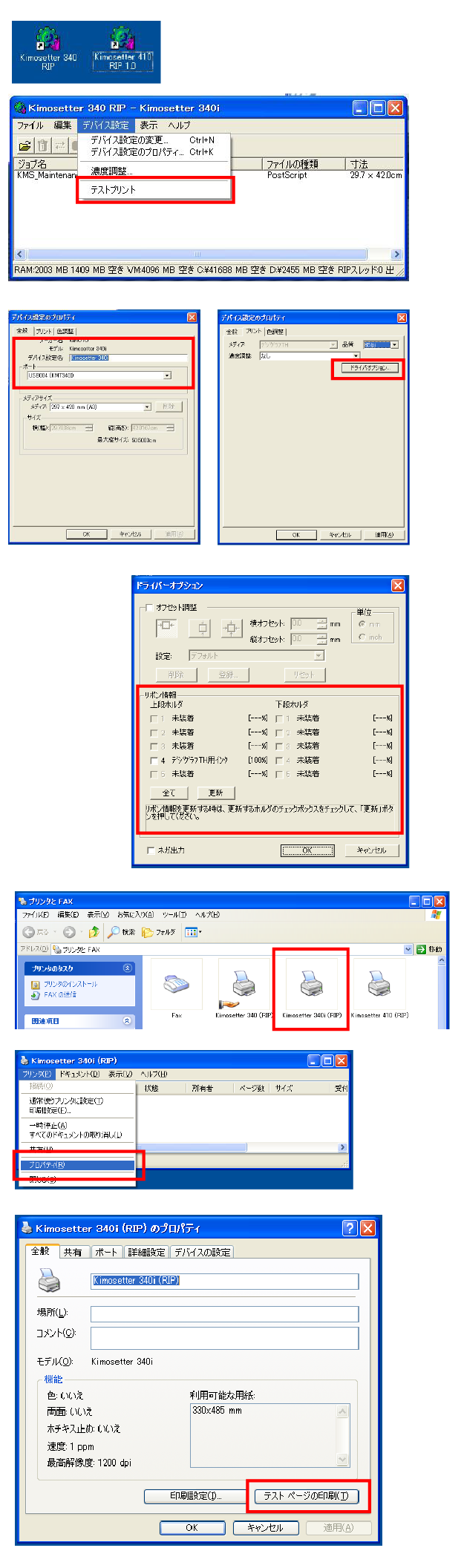
Task: Check lower holder 5 未装着 checkbox
Action: tap(279, 774)
